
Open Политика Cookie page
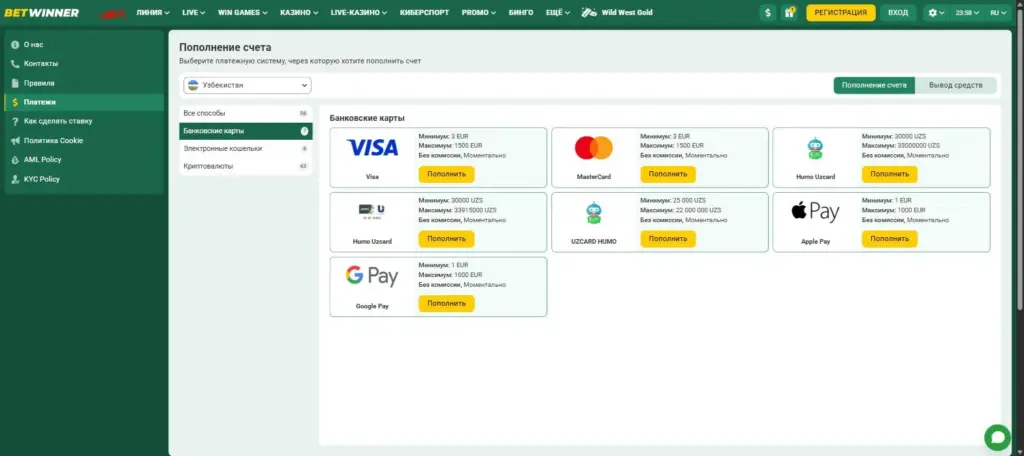coord(84,140)
